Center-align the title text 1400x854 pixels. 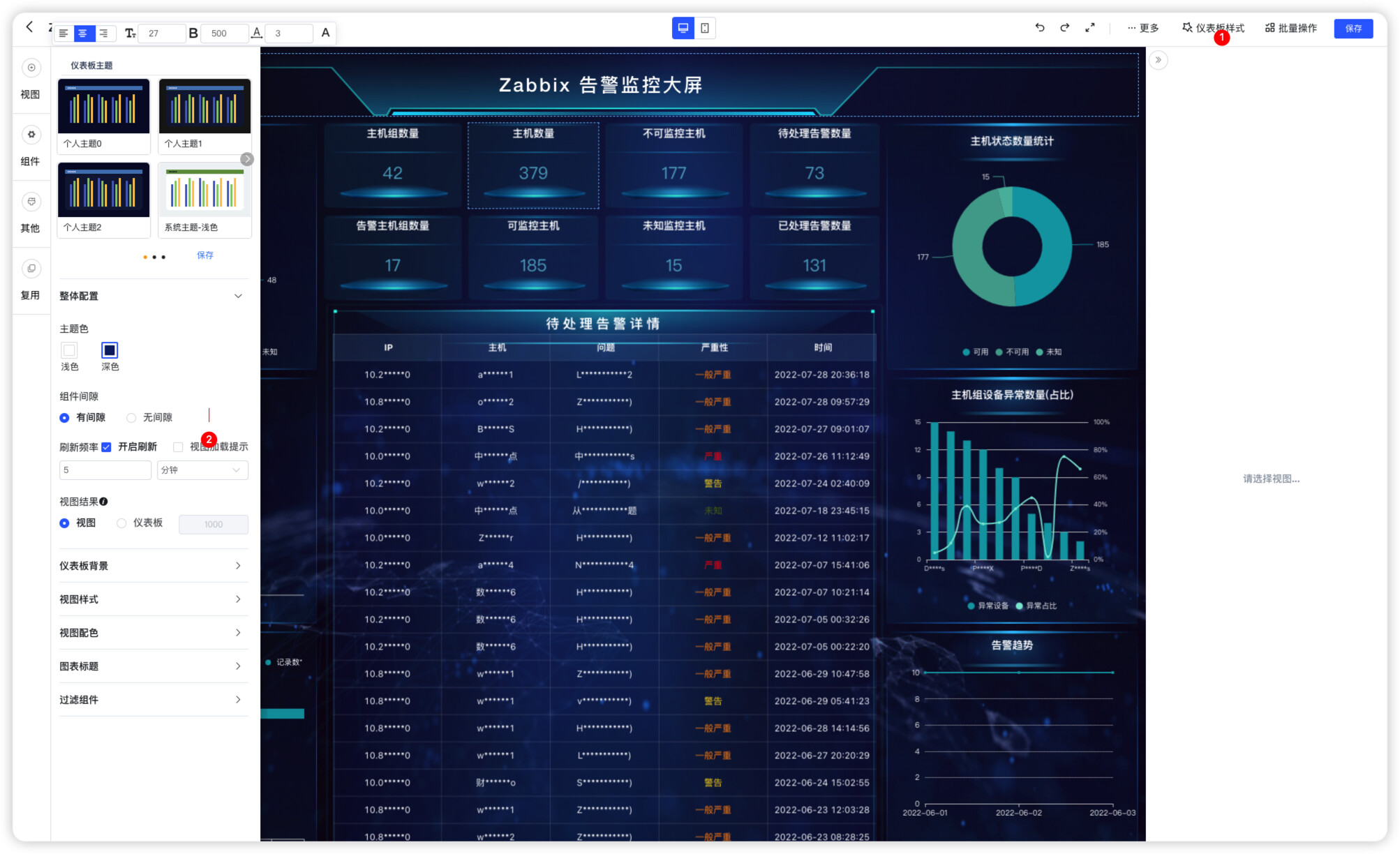[83, 33]
